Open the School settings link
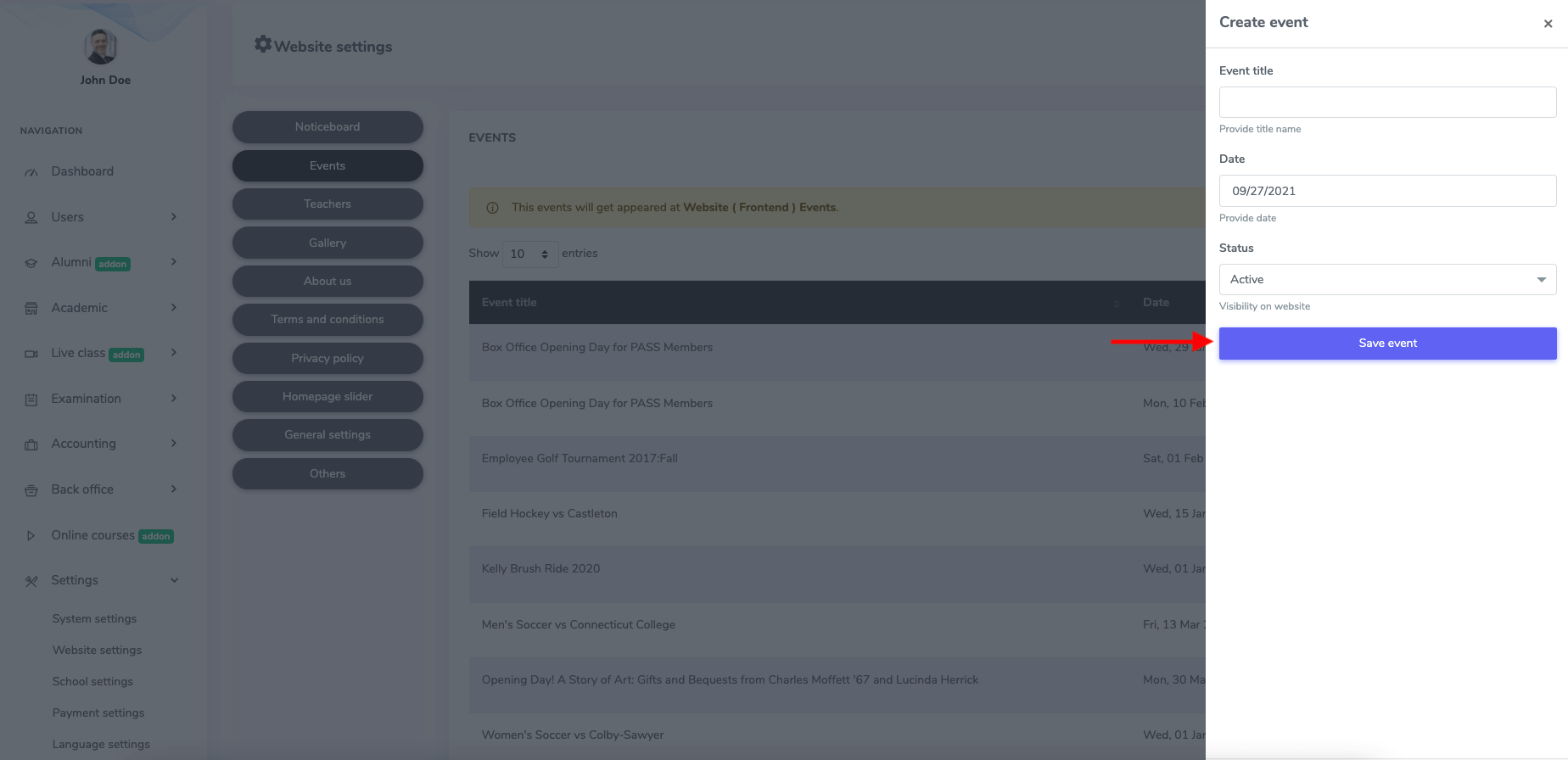 [x=92, y=682]
